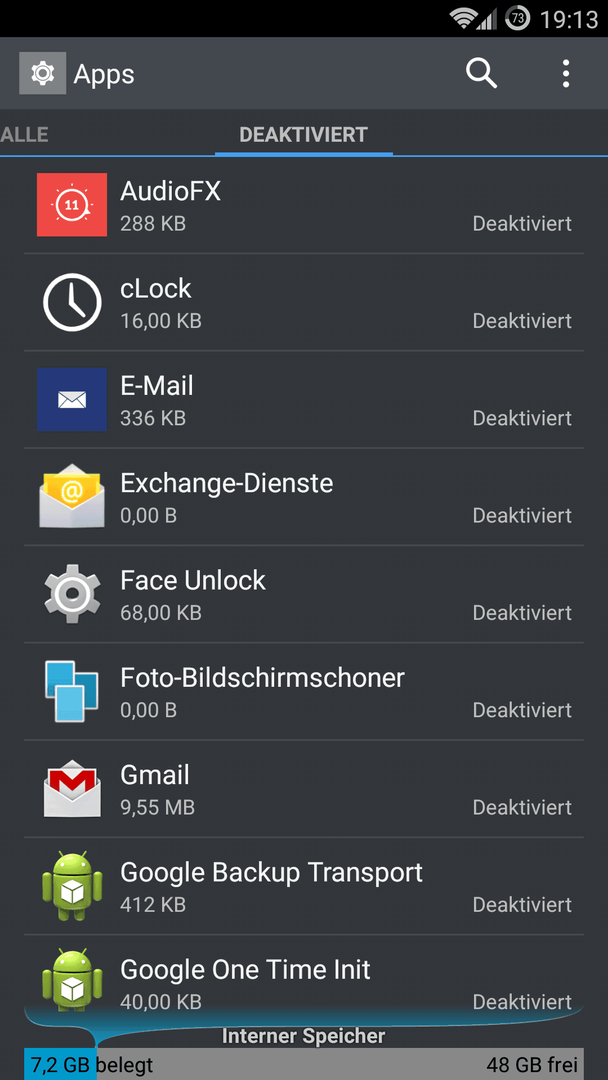Viewport: 608px width, 1080px height.
Task: Tap AudioFX's Deaktiviert status label
Action: click(x=522, y=224)
